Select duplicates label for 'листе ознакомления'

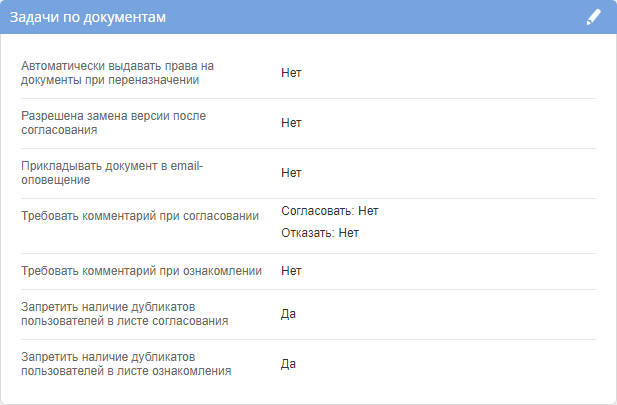pyautogui.click(x=126, y=364)
